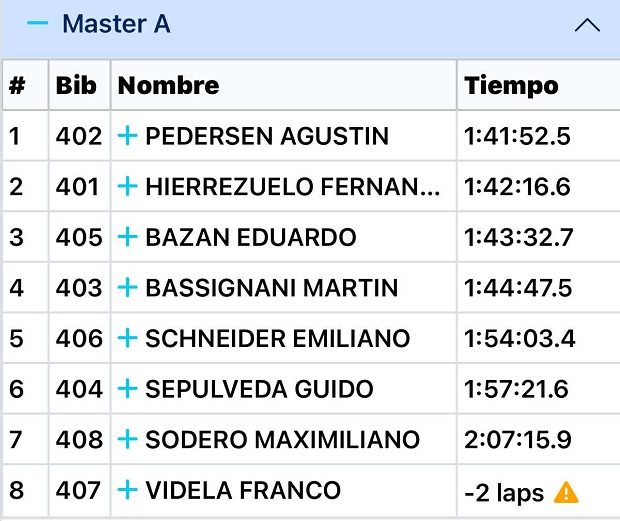Click the chevron-up arrow in Master A header
620x521 pixels.
[x=587, y=26]
